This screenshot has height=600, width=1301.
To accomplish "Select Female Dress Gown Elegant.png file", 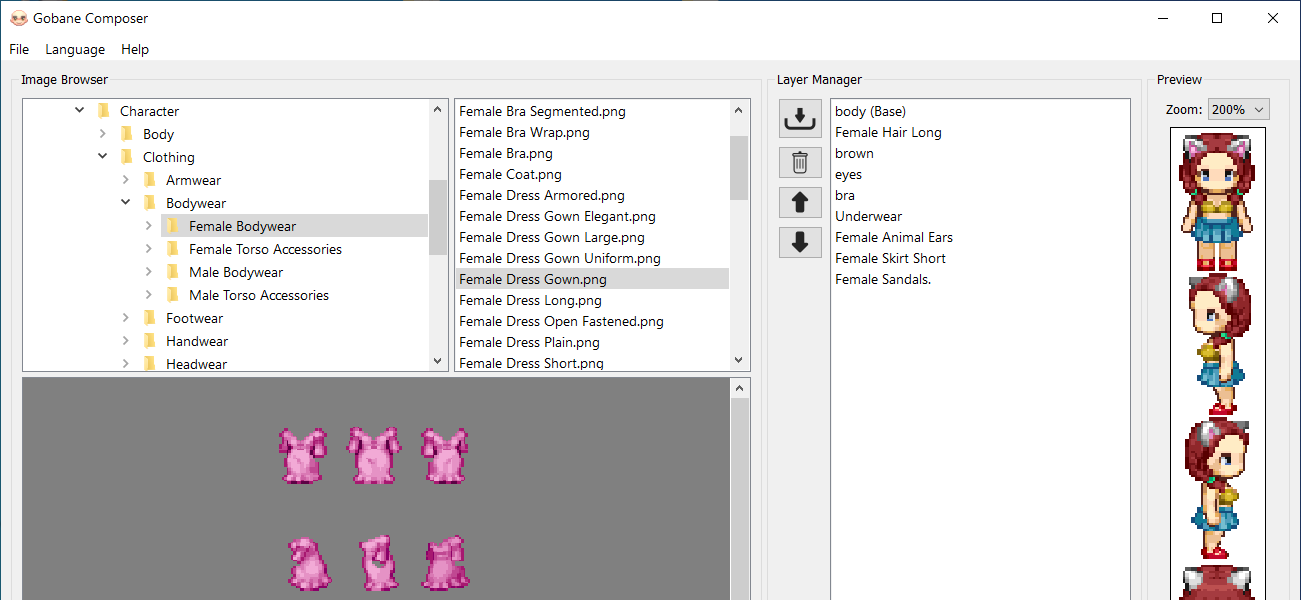I will tap(558, 216).
